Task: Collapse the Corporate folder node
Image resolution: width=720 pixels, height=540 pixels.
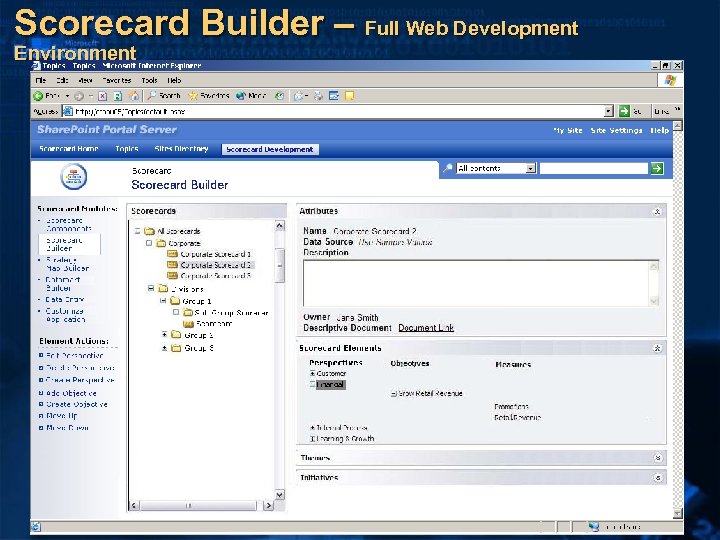Action: (149, 243)
